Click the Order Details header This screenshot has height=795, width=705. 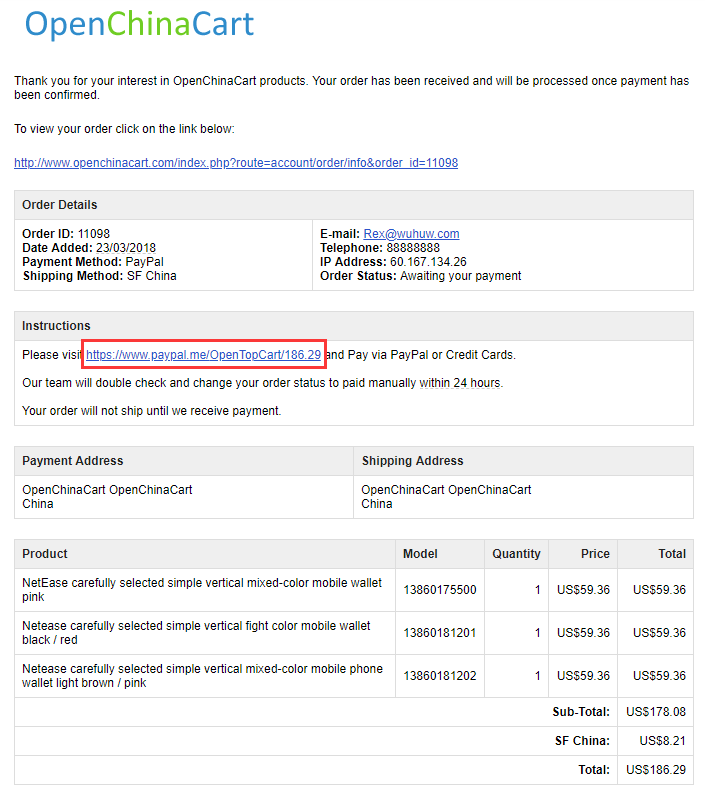click(354, 205)
